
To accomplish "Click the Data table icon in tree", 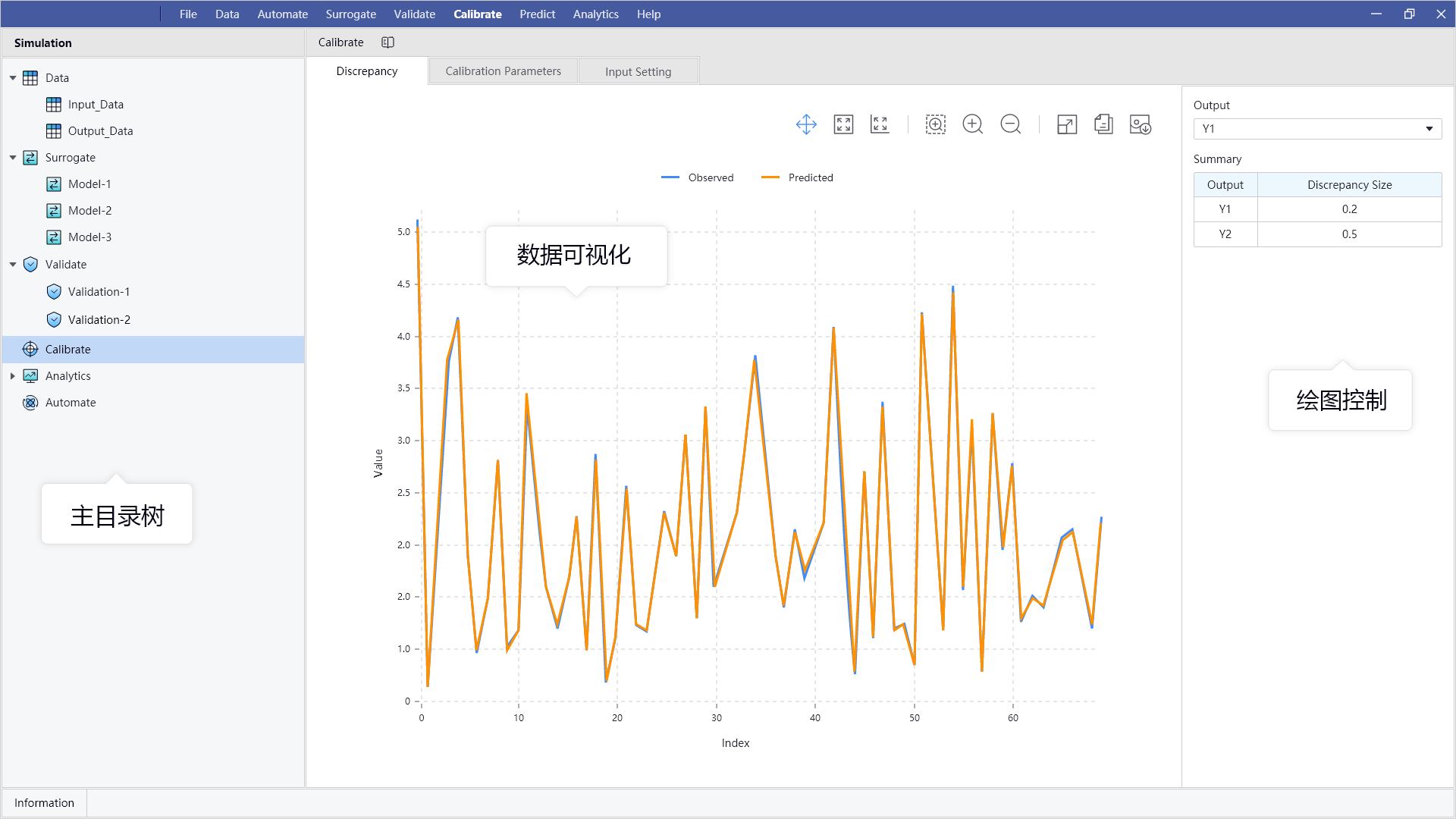I will pos(30,78).
